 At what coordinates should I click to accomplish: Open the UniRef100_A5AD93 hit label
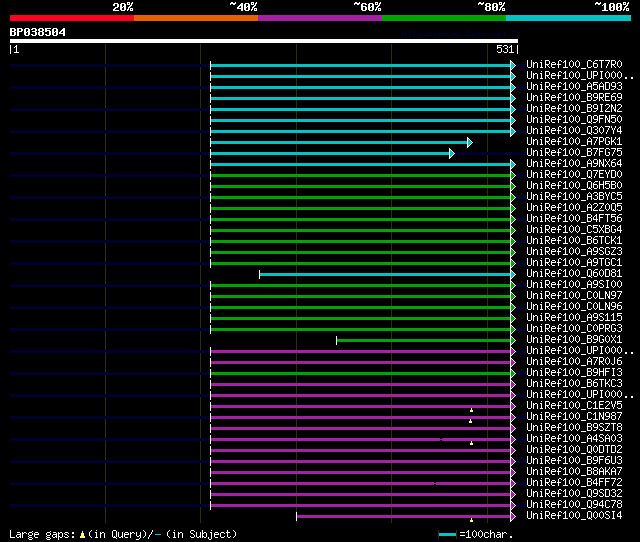(574, 87)
